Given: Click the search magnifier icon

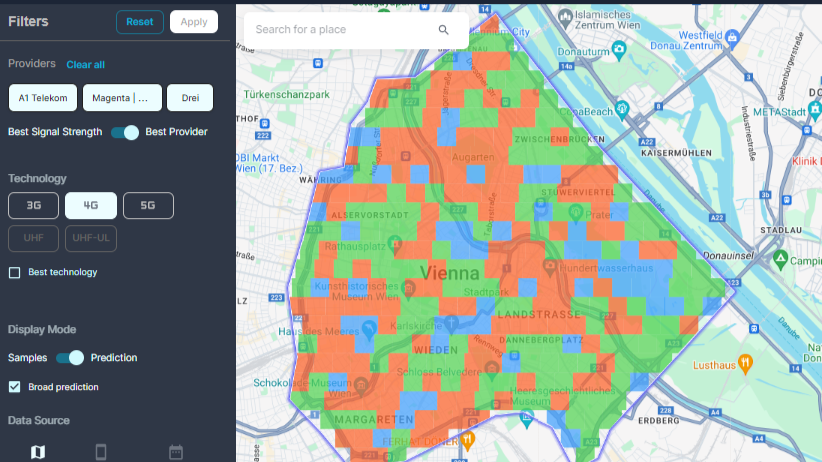Looking at the screenshot, I should [x=443, y=30].
